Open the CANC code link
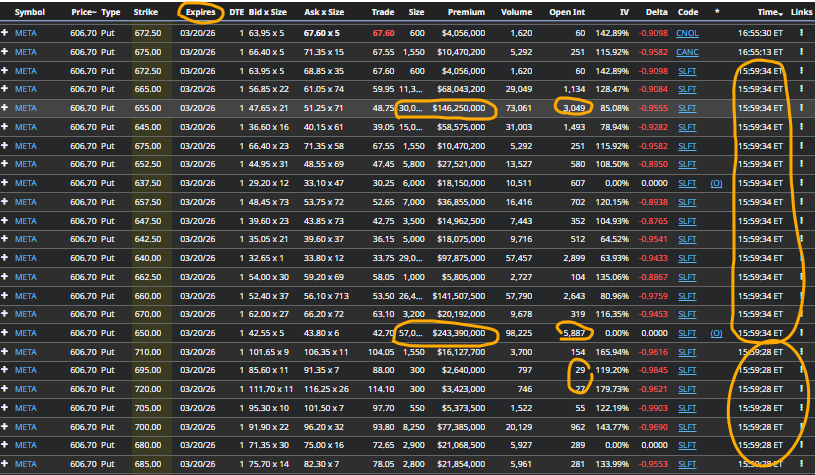 687,52
